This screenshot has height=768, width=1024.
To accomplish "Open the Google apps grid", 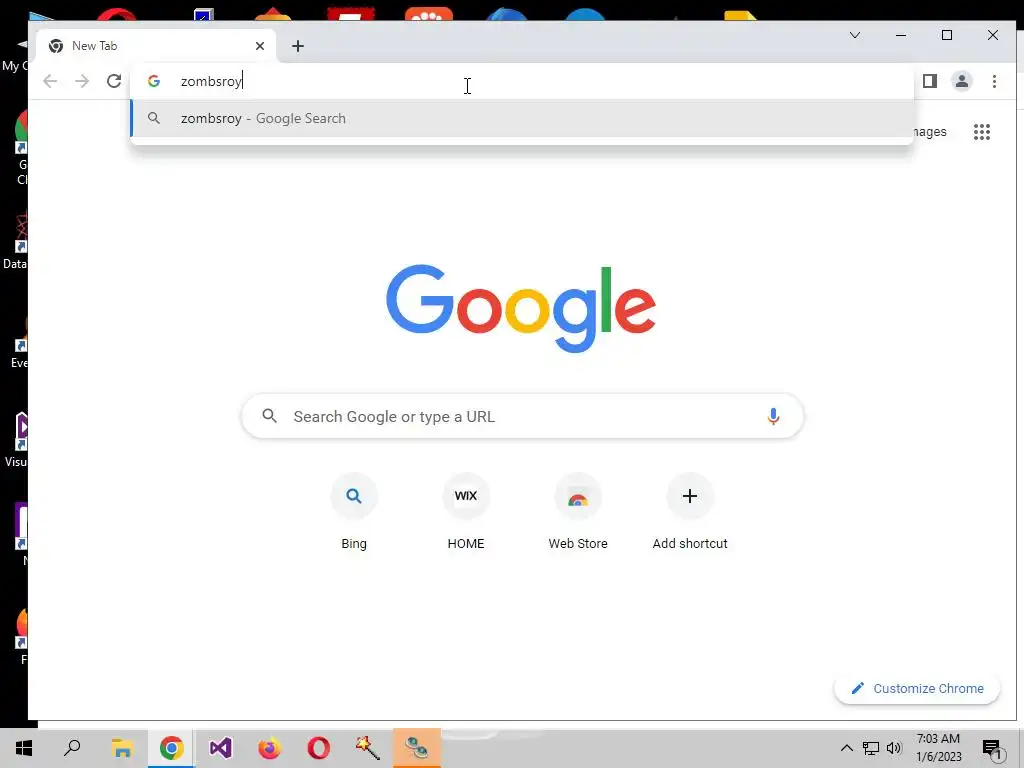I will [982, 132].
